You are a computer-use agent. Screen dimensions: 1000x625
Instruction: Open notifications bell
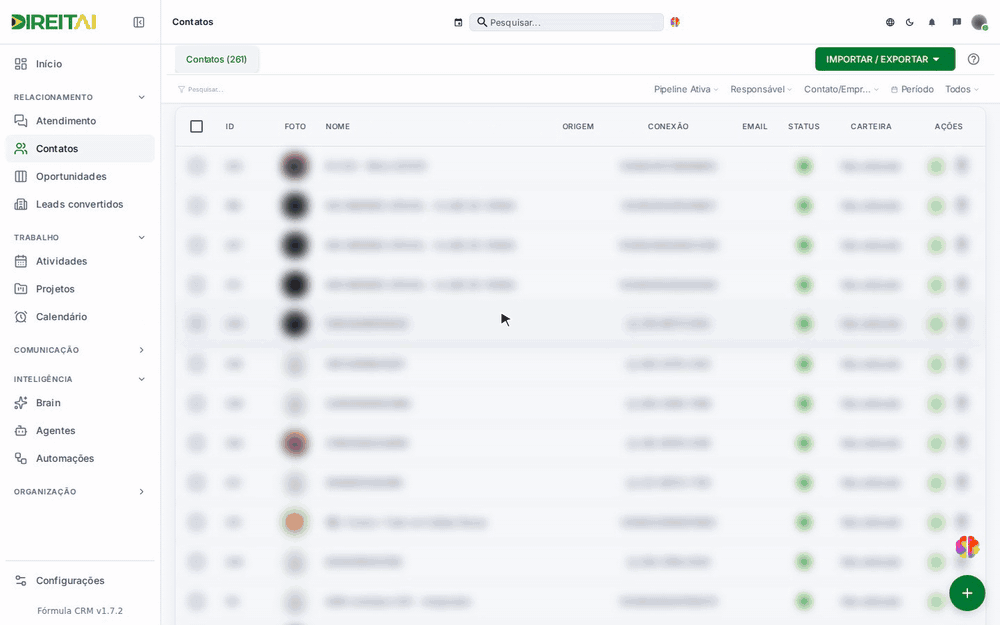[932, 22]
